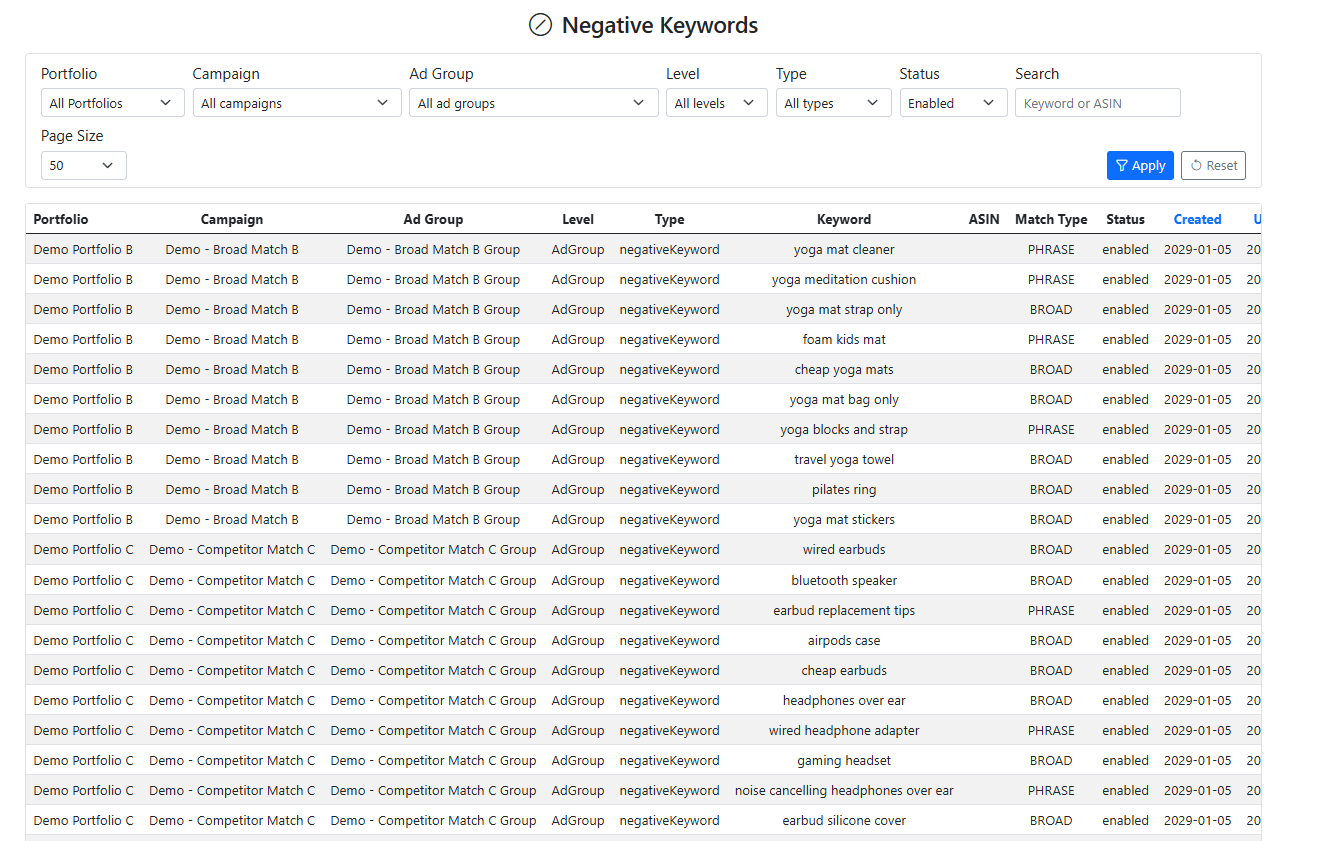Click the Match Type column header
Screen dimensions: 1326x841
(x=1050, y=219)
